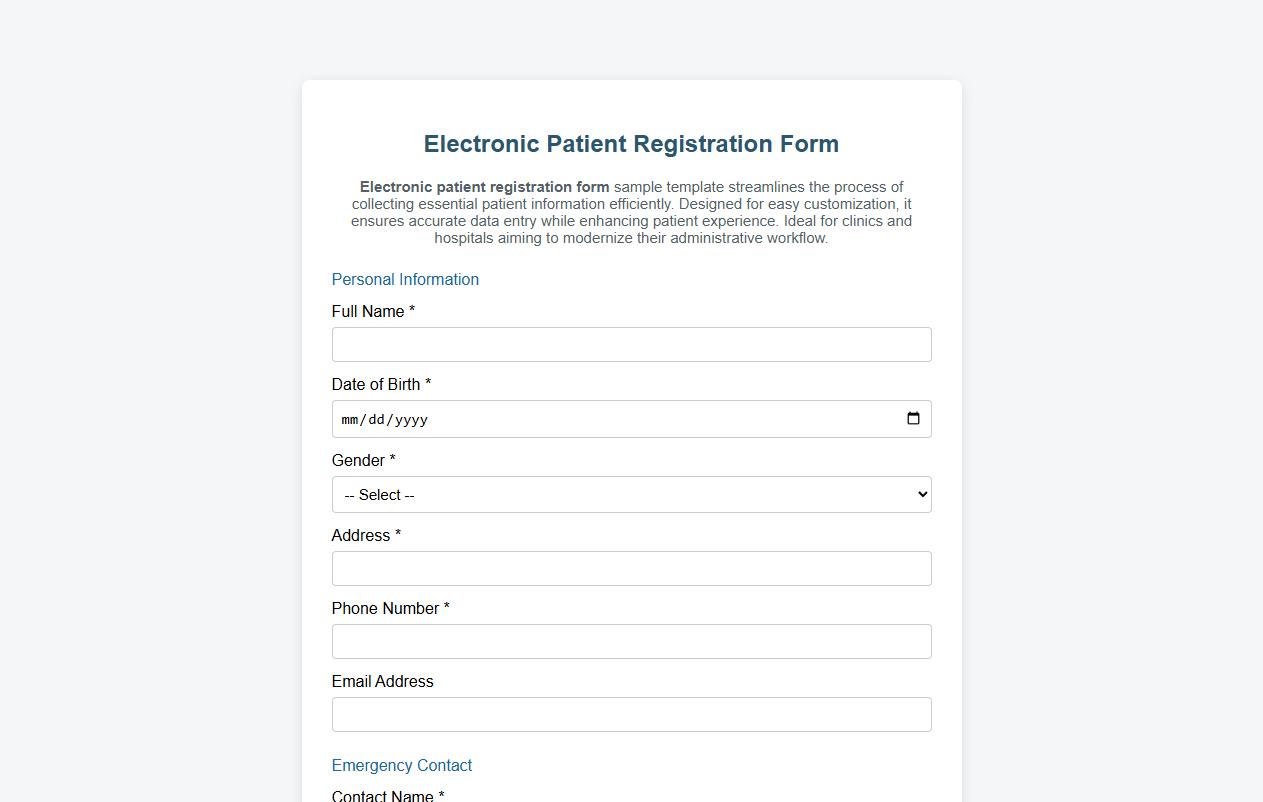
Task: Click the Email Address input field
Action: click(631, 714)
